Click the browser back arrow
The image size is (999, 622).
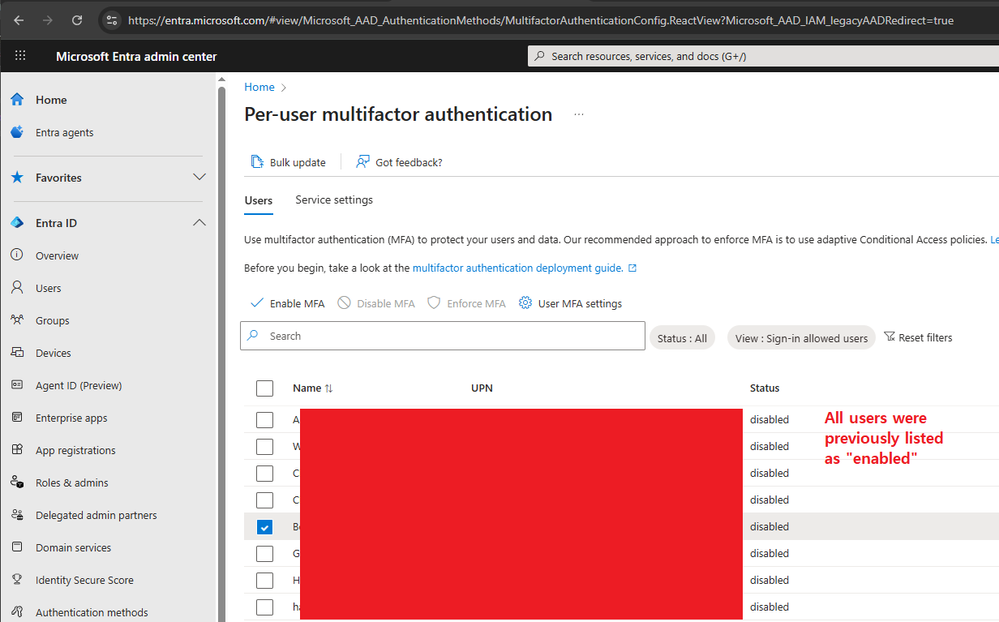pyautogui.click(x=18, y=20)
